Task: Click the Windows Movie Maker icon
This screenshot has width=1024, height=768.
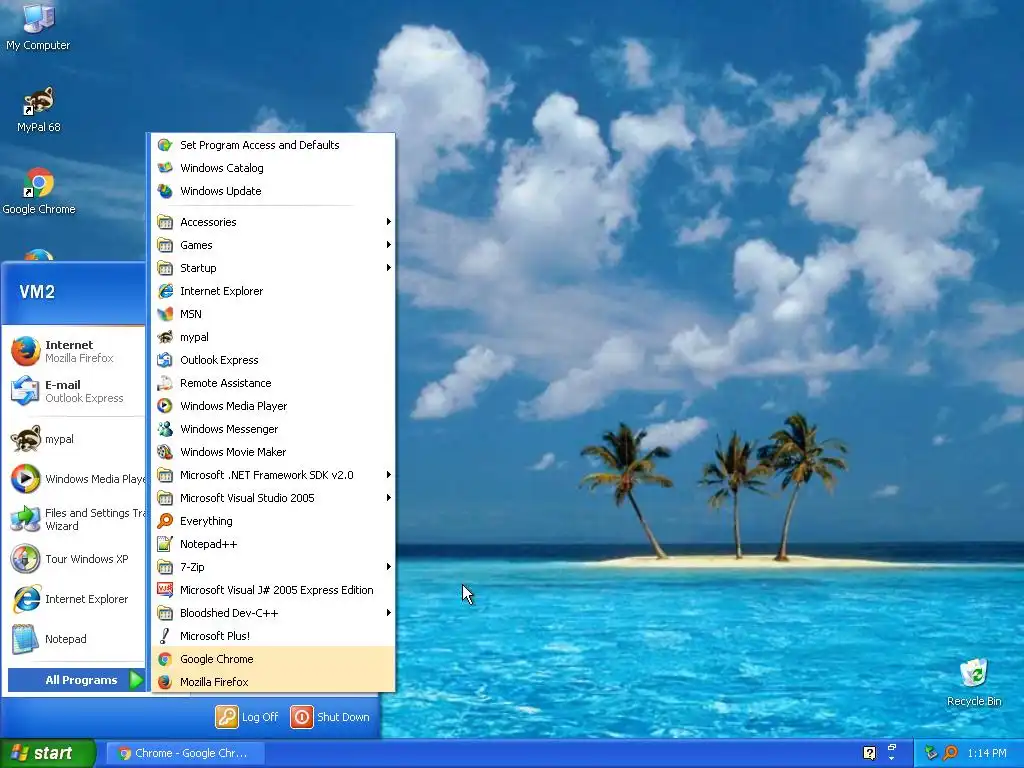Action: click(x=165, y=452)
